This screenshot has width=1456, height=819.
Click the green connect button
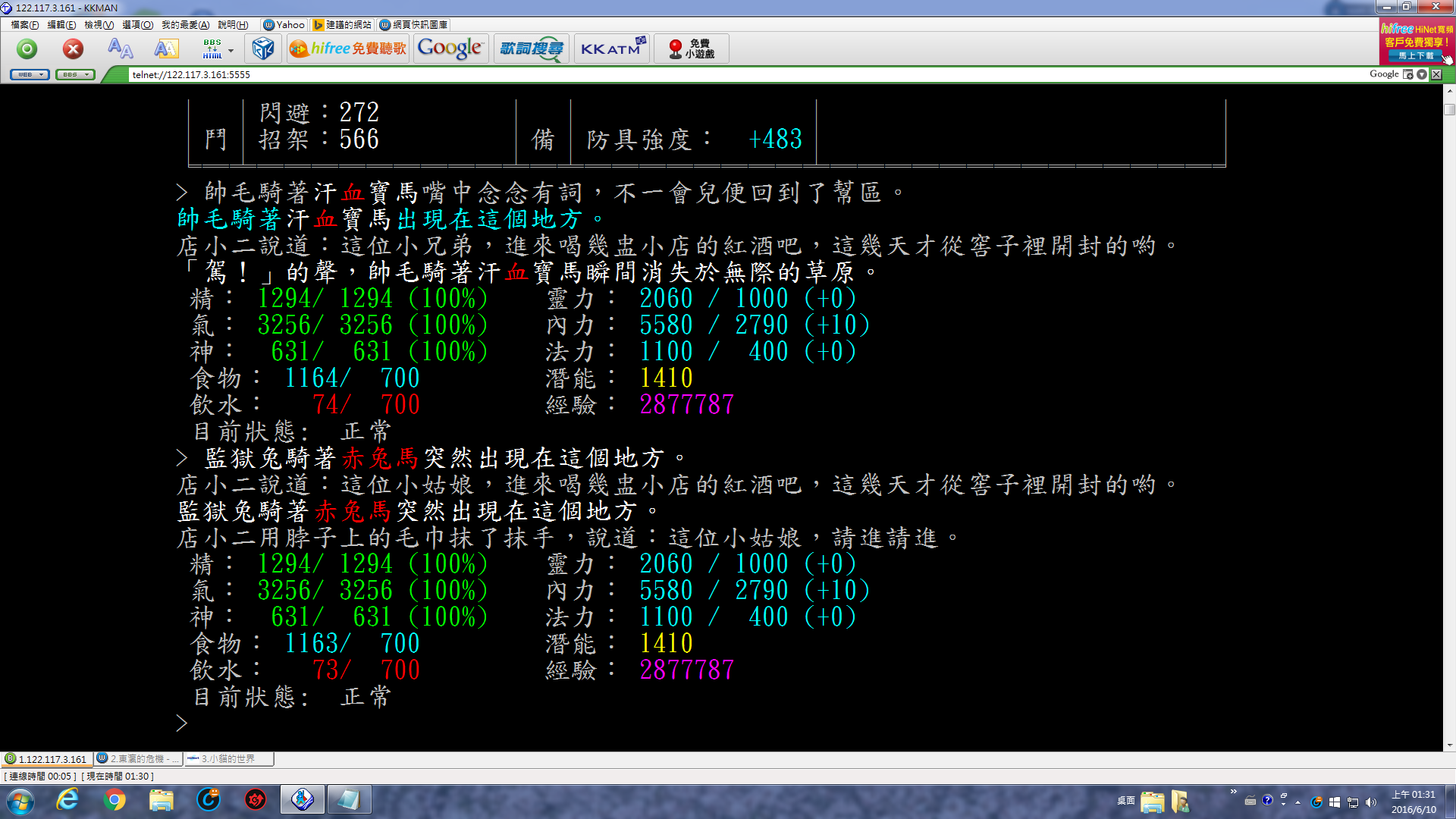click(27, 49)
